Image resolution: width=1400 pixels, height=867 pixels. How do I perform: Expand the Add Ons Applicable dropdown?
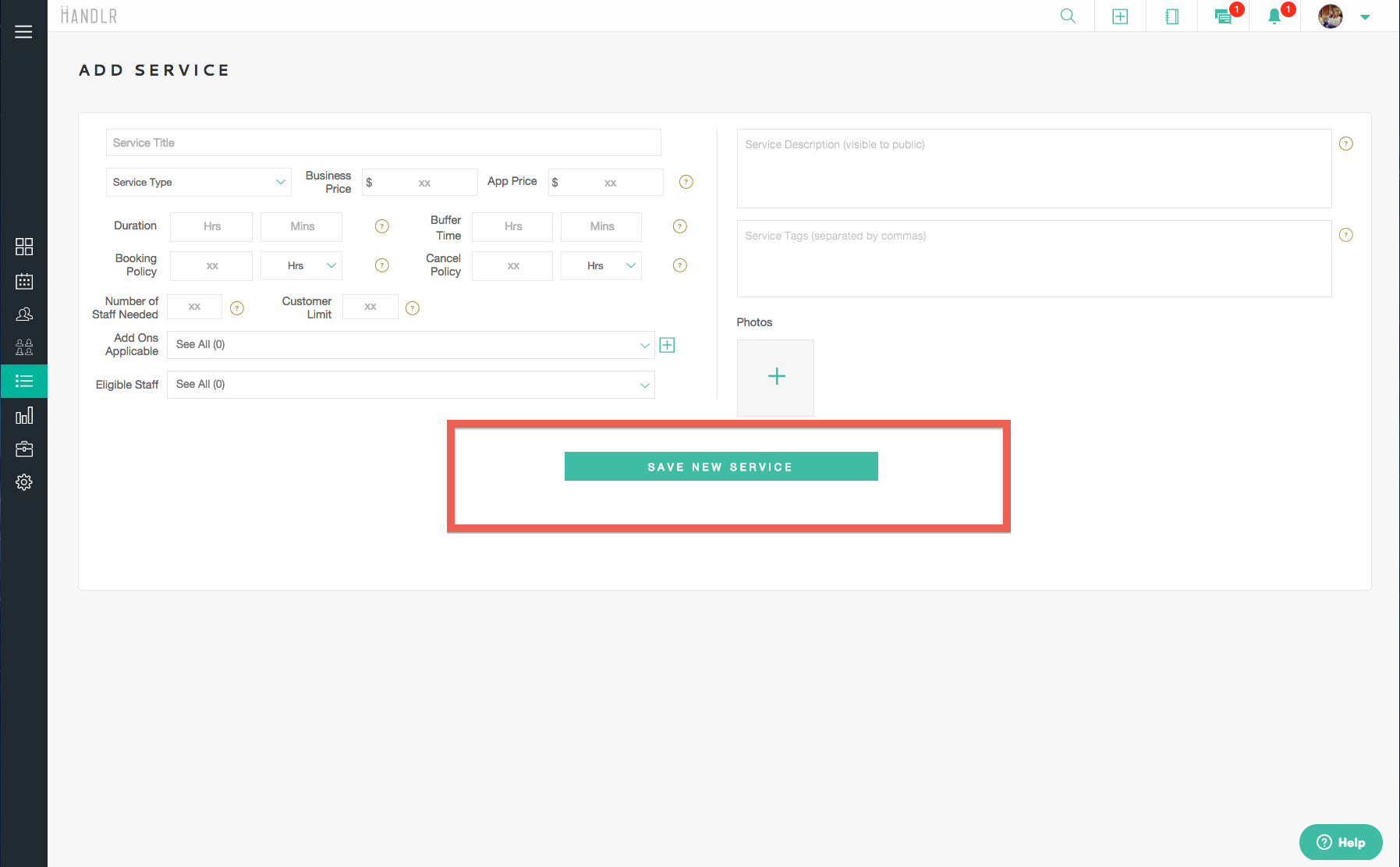(x=410, y=345)
